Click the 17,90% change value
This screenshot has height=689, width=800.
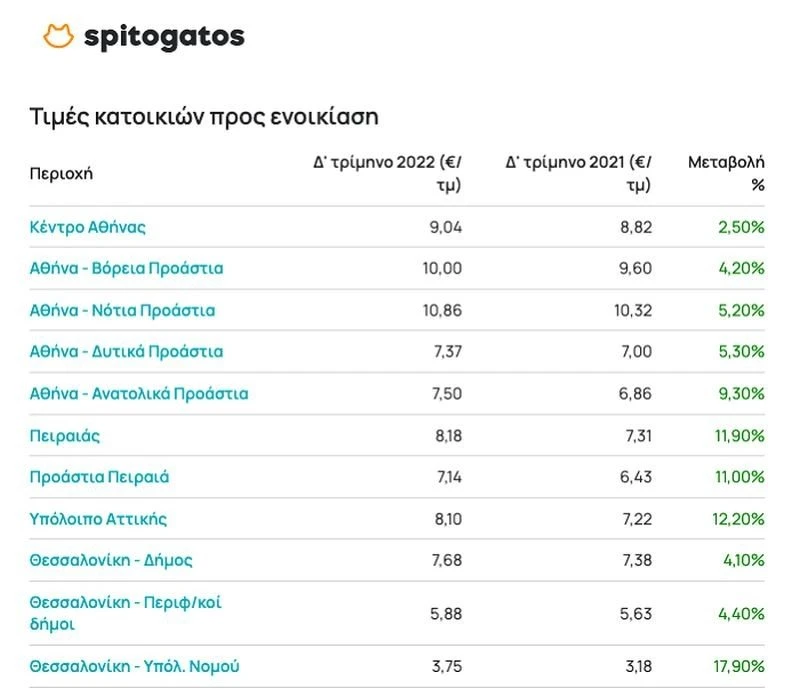point(741,666)
